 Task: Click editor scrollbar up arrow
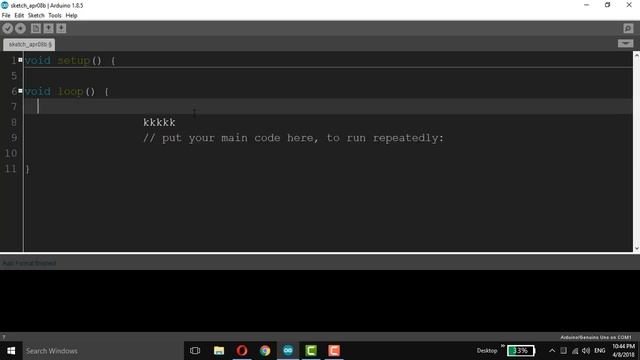[636, 55]
